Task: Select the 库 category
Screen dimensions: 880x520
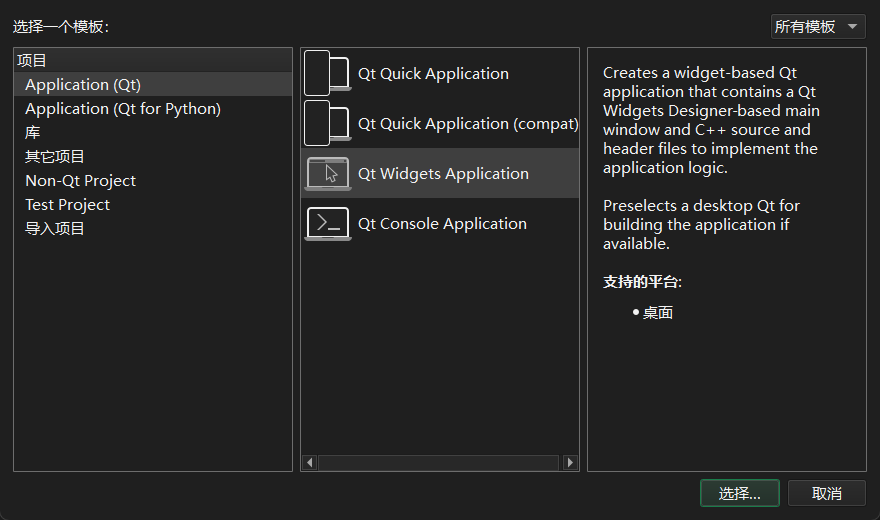Action: (153, 133)
